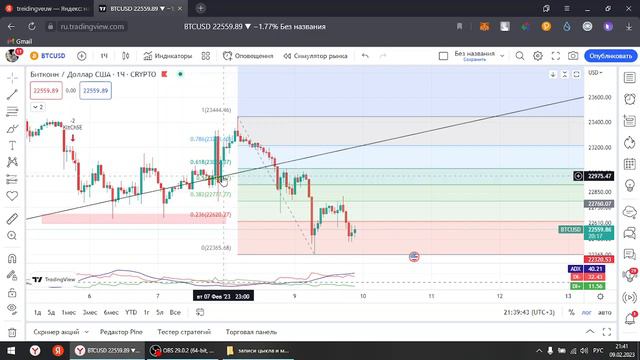The image size is (640, 360).
Task: Open the Fibonacci tools group
Action: [x=12, y=111]
